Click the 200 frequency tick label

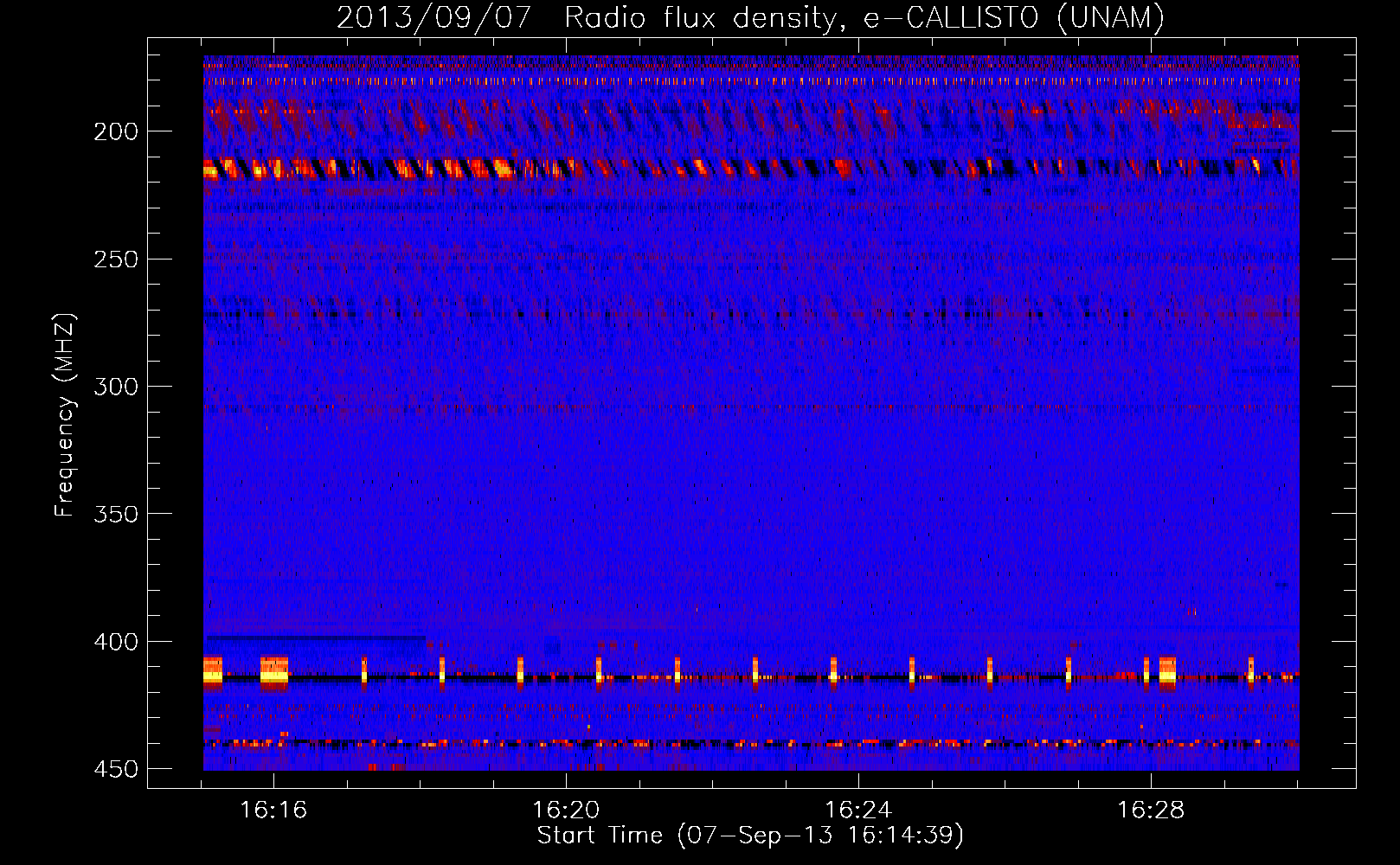[116, 131]
